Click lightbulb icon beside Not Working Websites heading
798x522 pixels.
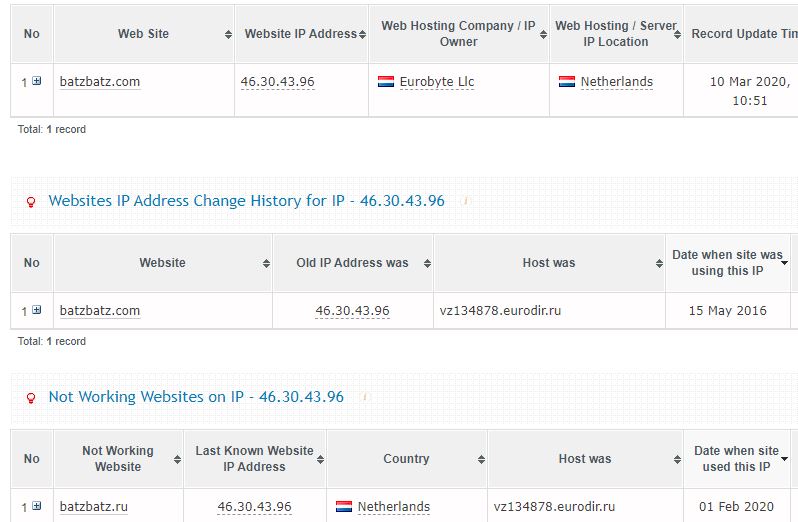point(31,398)
